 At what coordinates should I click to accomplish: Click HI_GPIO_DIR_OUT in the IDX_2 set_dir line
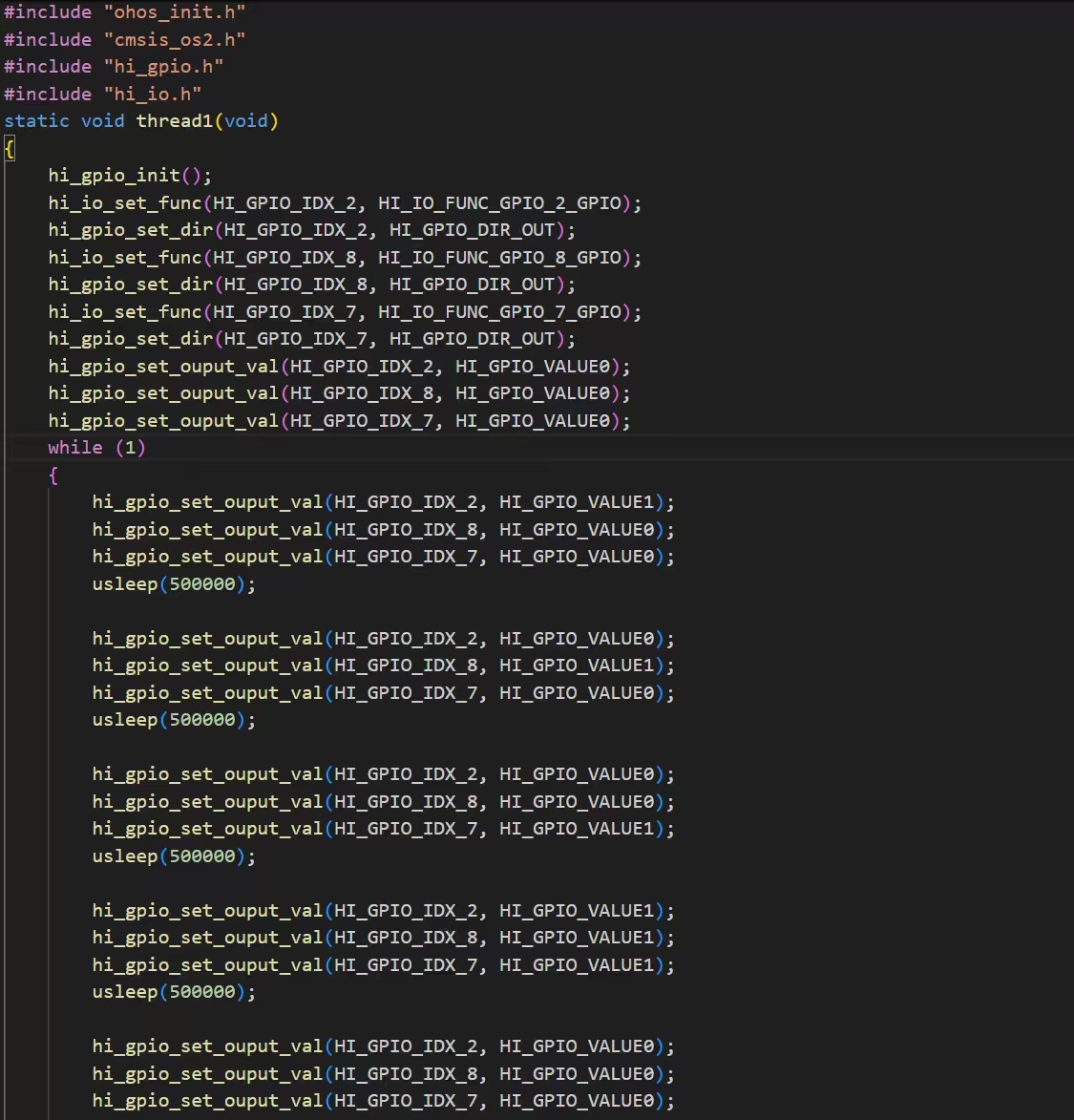pyautogui.click(x=472, y=230)
